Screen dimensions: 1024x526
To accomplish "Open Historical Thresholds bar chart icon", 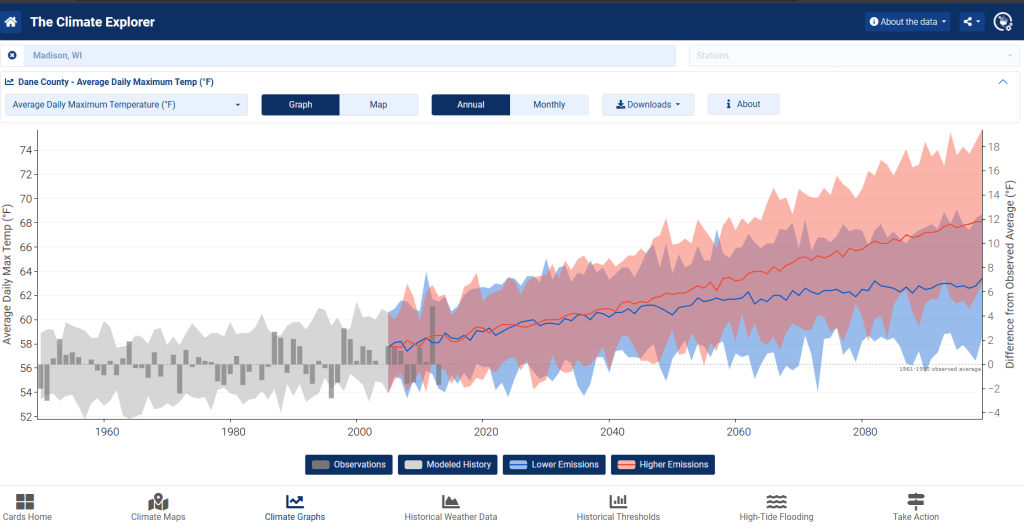I will click(618, 501).
